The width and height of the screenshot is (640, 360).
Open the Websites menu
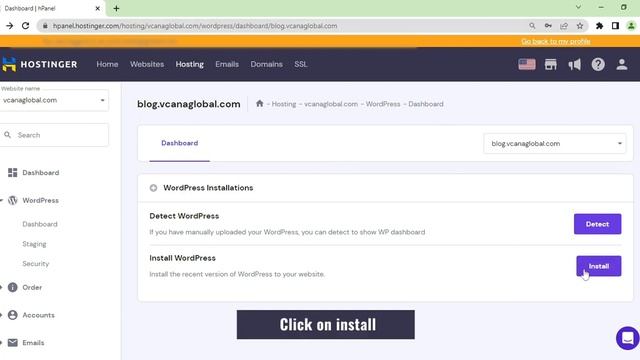[147, 64]
